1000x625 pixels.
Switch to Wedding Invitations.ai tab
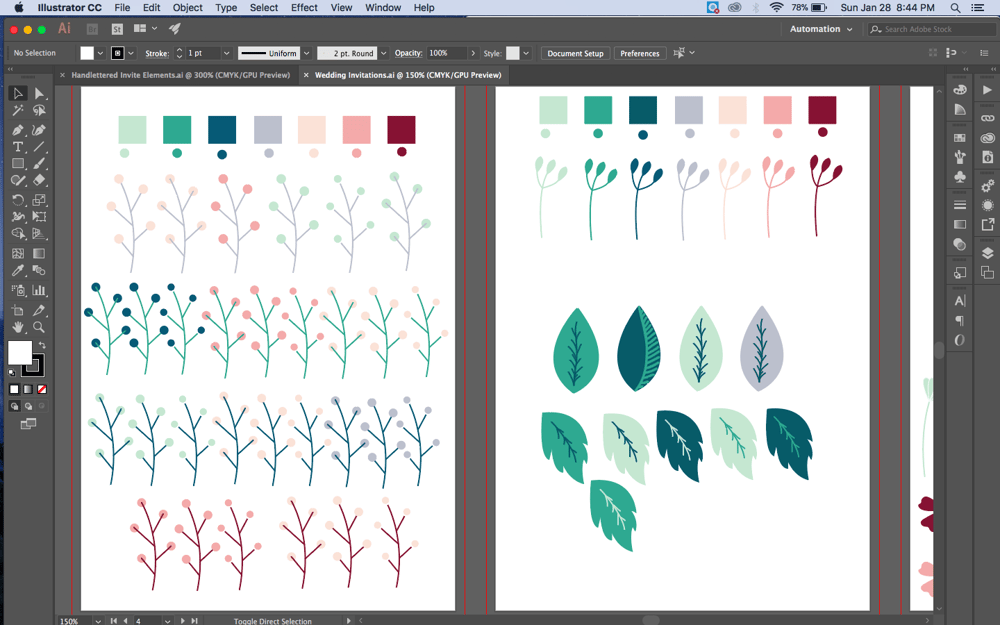coord(408,75)
